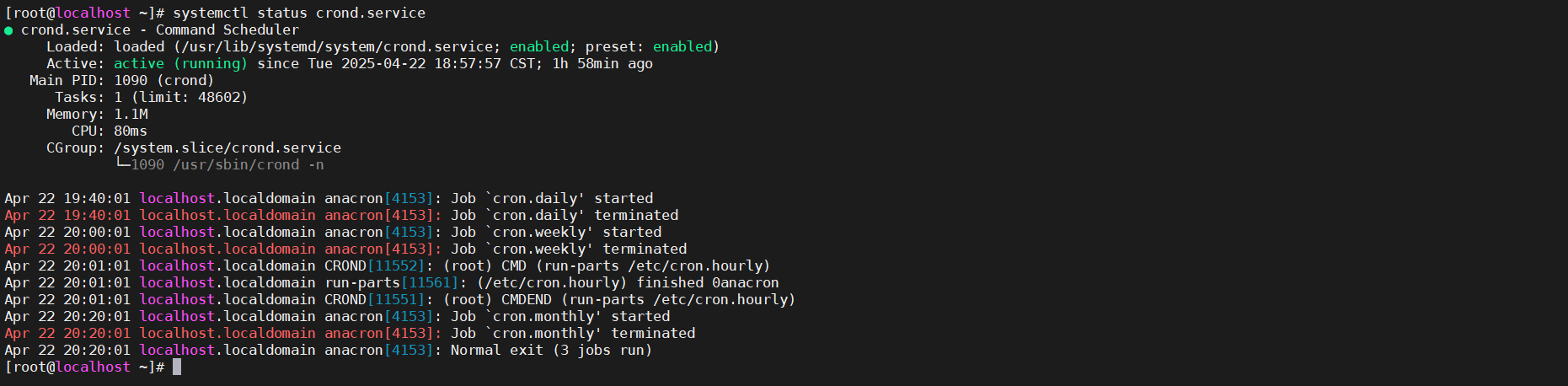
Task: Click the red 'cron.weekly' terminated log line
Action: (345, 249)
